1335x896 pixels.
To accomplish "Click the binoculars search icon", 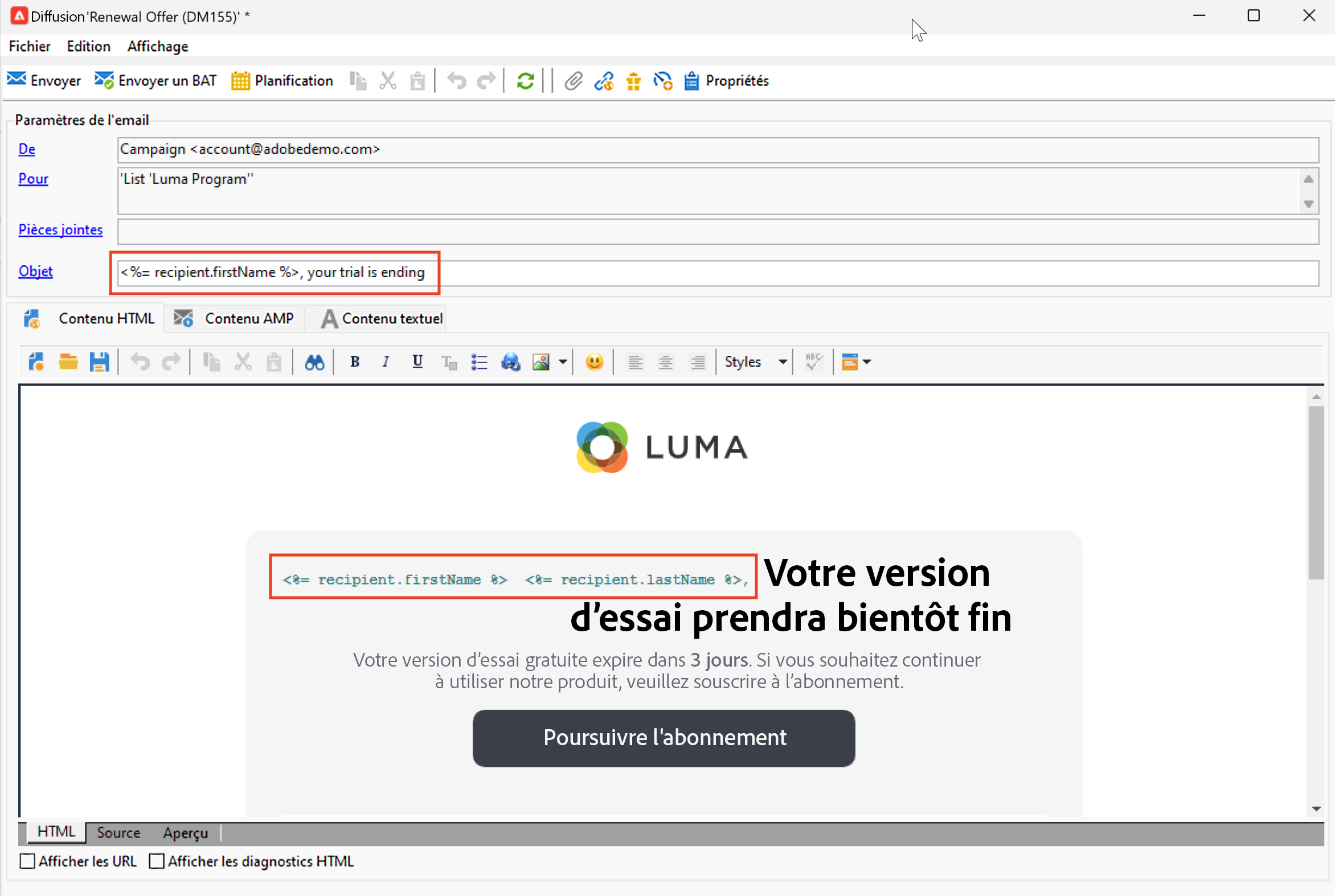I will click(314, 361).
